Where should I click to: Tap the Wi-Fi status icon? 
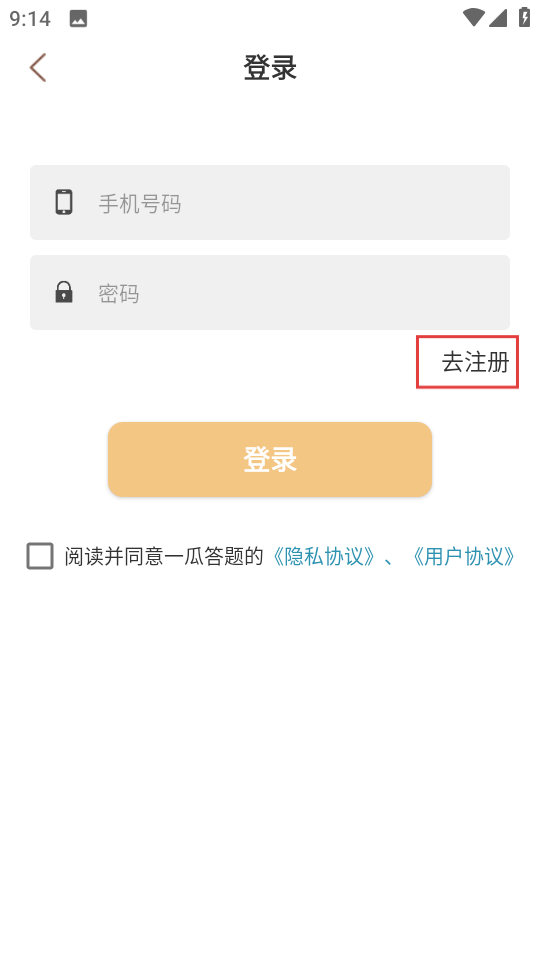[x=473, y=18]
